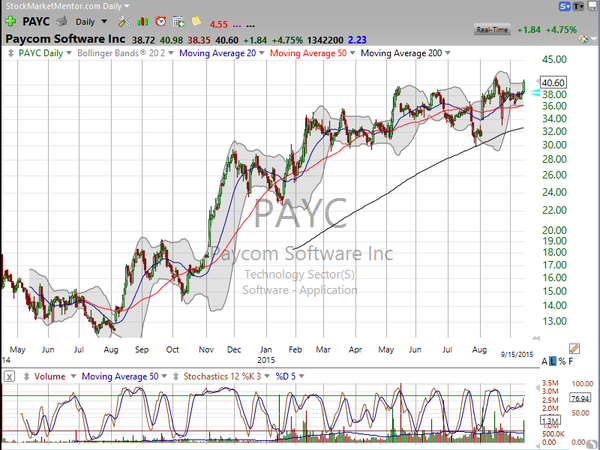Click the red alarm clock alert icon

[161, 21]
